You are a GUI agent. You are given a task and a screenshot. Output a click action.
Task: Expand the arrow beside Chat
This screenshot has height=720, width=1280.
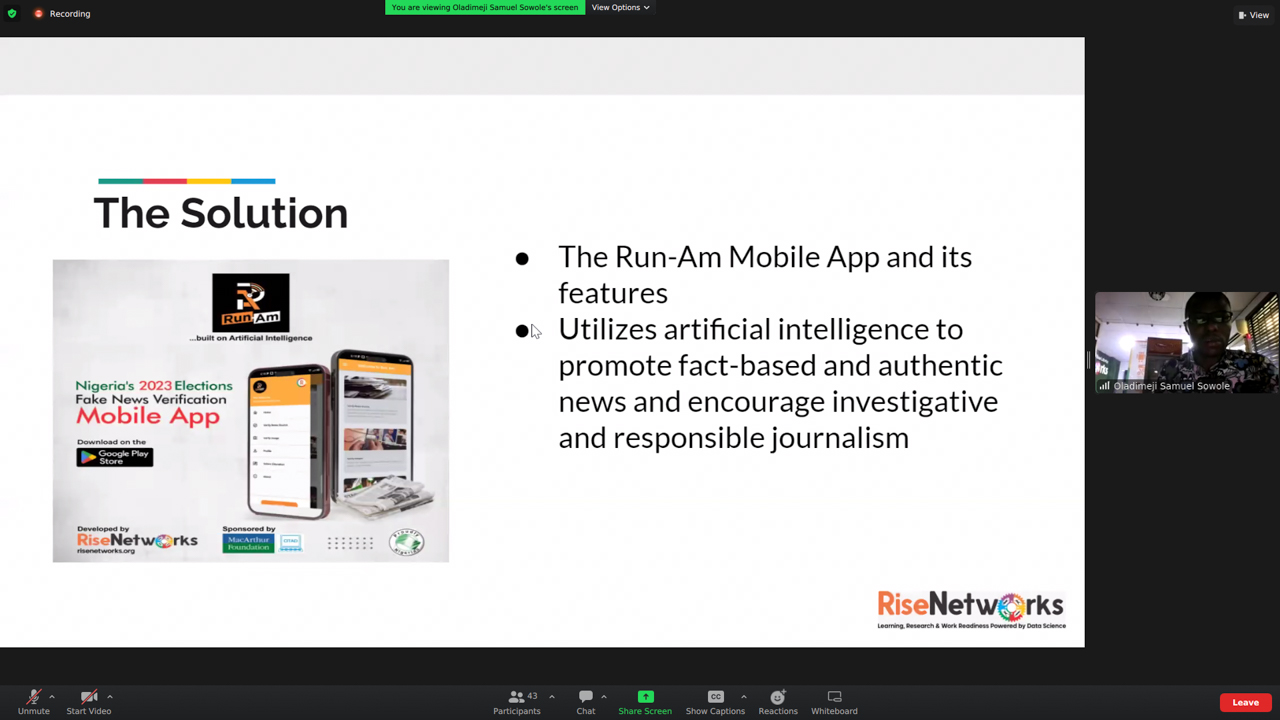[604, 697]
